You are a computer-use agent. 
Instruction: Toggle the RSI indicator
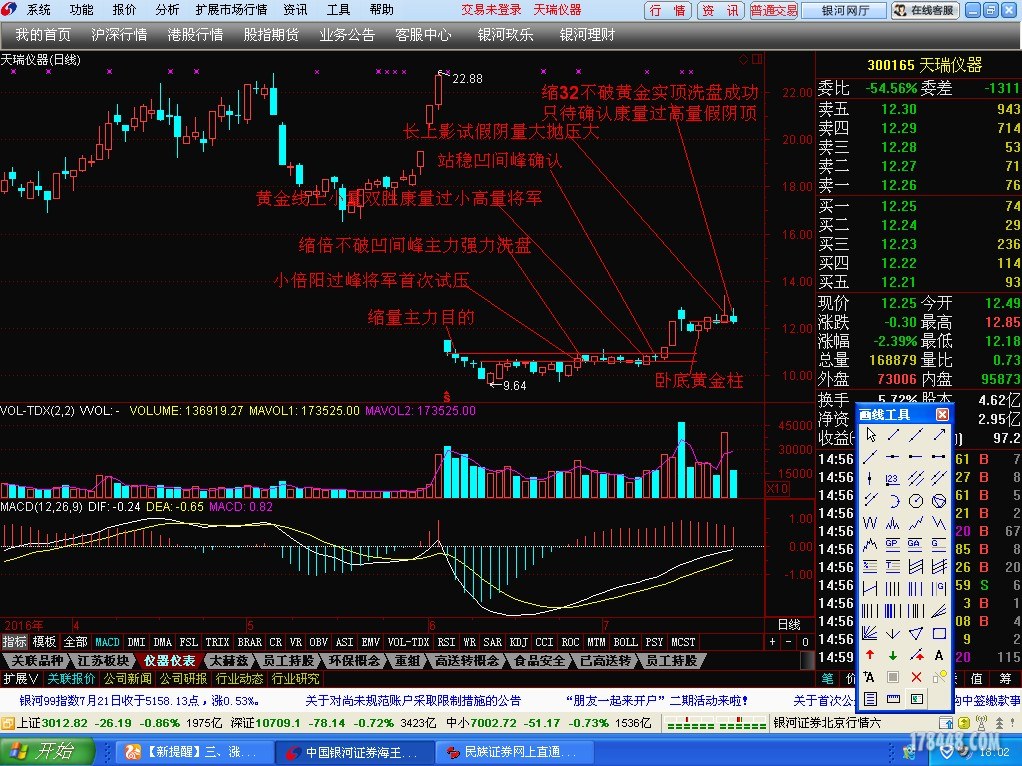tap(446, 642)
